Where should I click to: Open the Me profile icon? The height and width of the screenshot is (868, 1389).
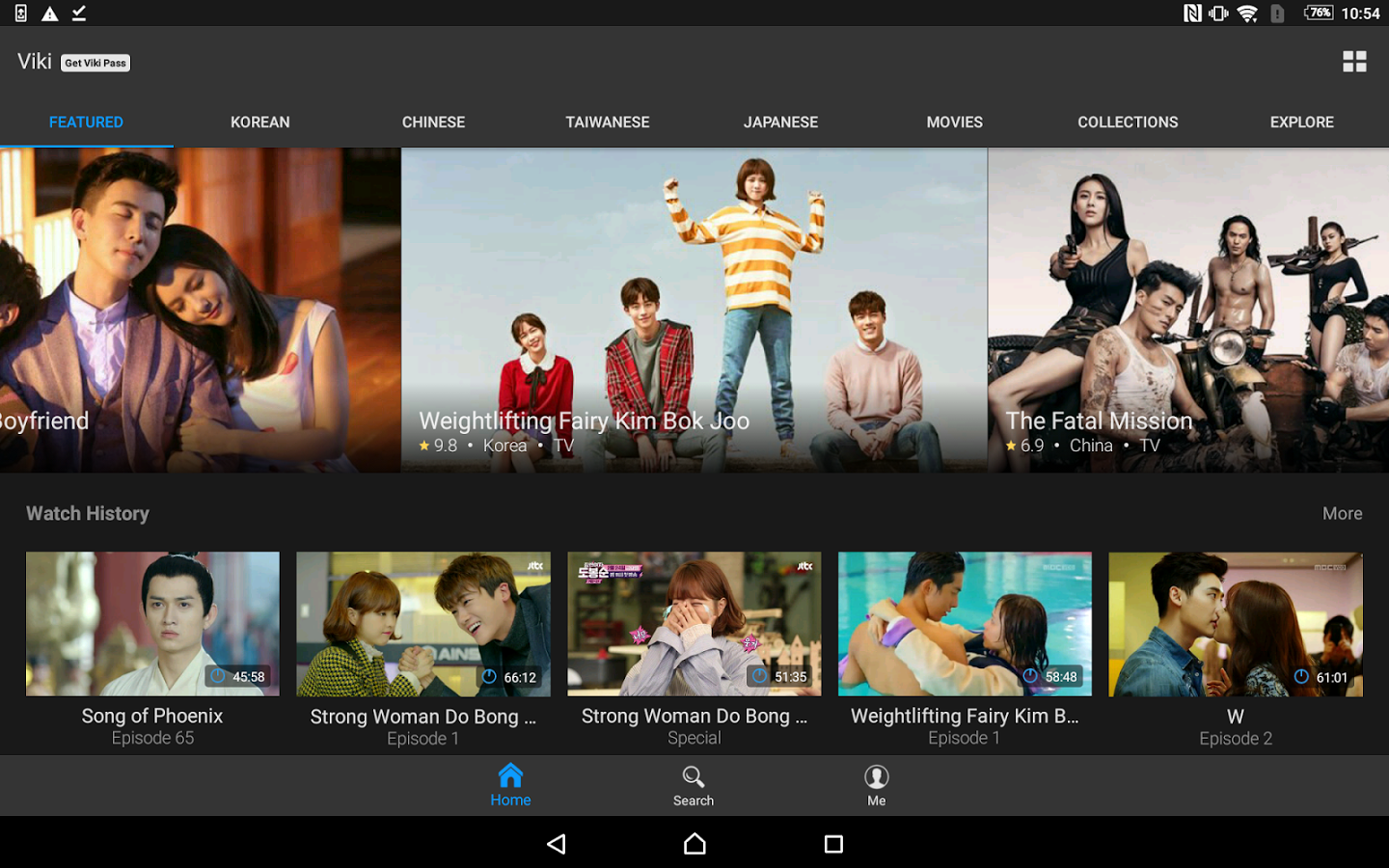pos(876,785)
